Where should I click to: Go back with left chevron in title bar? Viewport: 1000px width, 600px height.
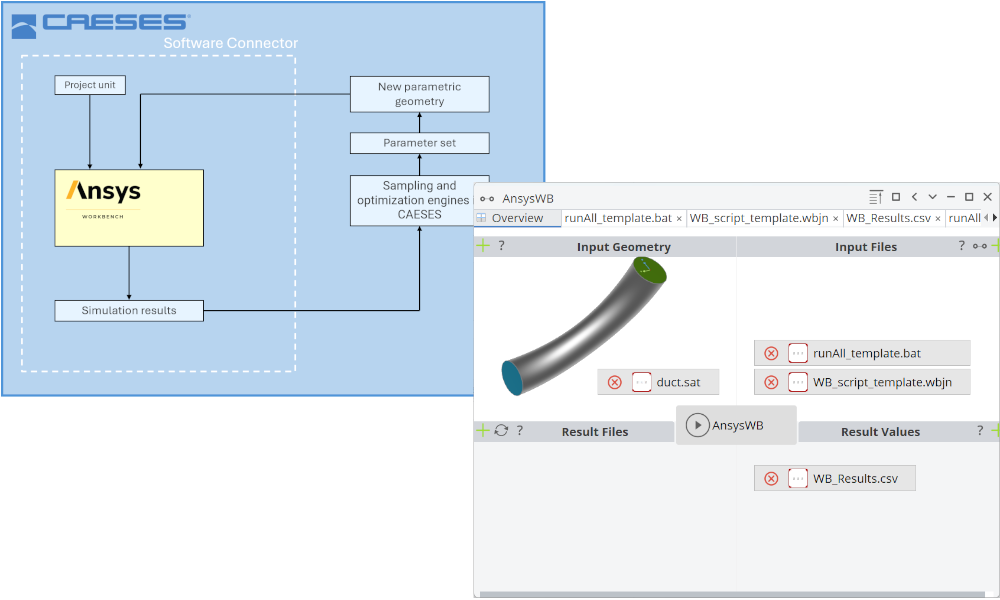point(914,197)
